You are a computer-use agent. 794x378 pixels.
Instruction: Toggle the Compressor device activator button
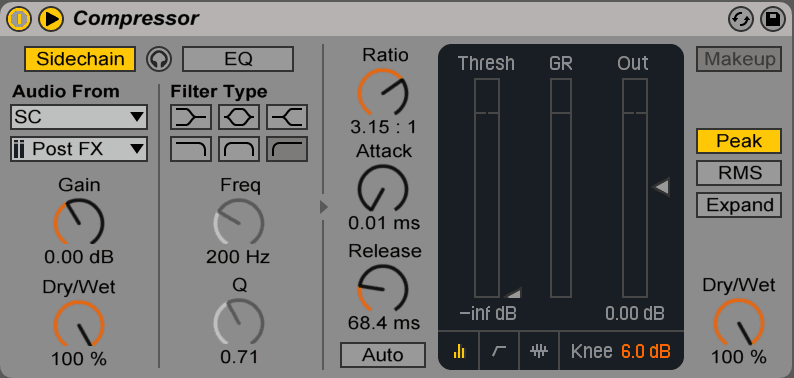click(19, 19)
